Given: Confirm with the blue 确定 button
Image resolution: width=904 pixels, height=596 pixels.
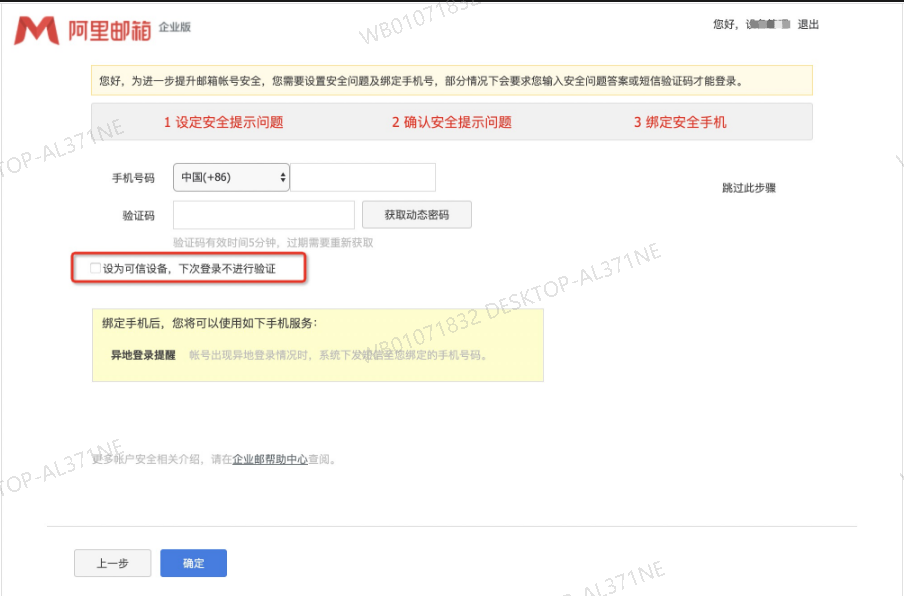Looking at the screenshot, I should pos(193,563).
